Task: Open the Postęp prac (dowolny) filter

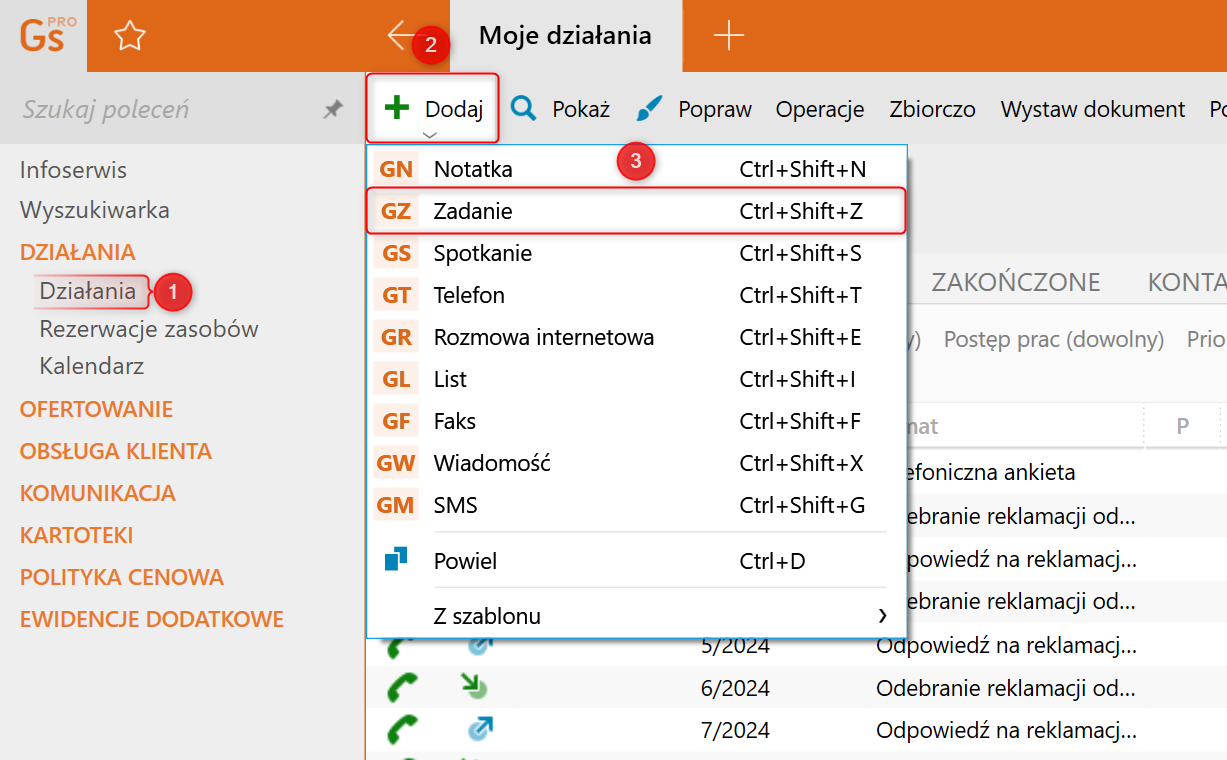Action: click(1053, 340)
